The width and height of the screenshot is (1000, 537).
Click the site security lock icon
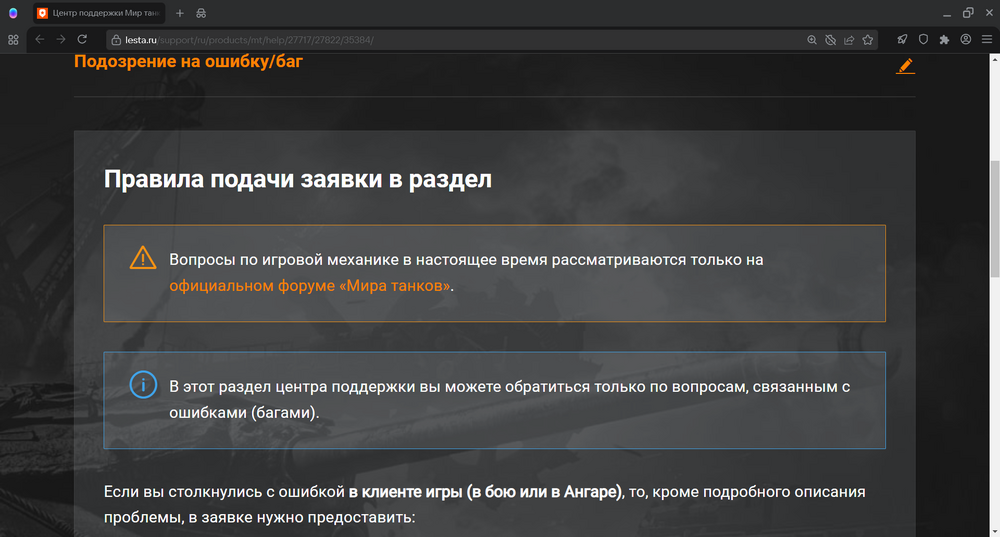(x=116, y=40)
